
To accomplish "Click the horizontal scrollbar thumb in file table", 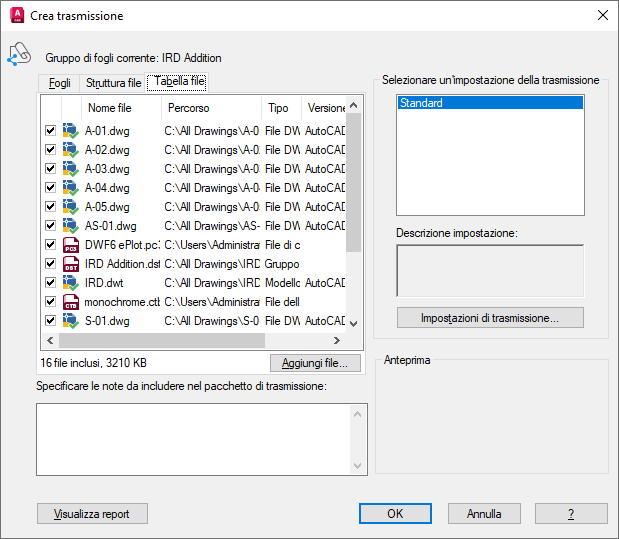I will click(x=162, y=340).
